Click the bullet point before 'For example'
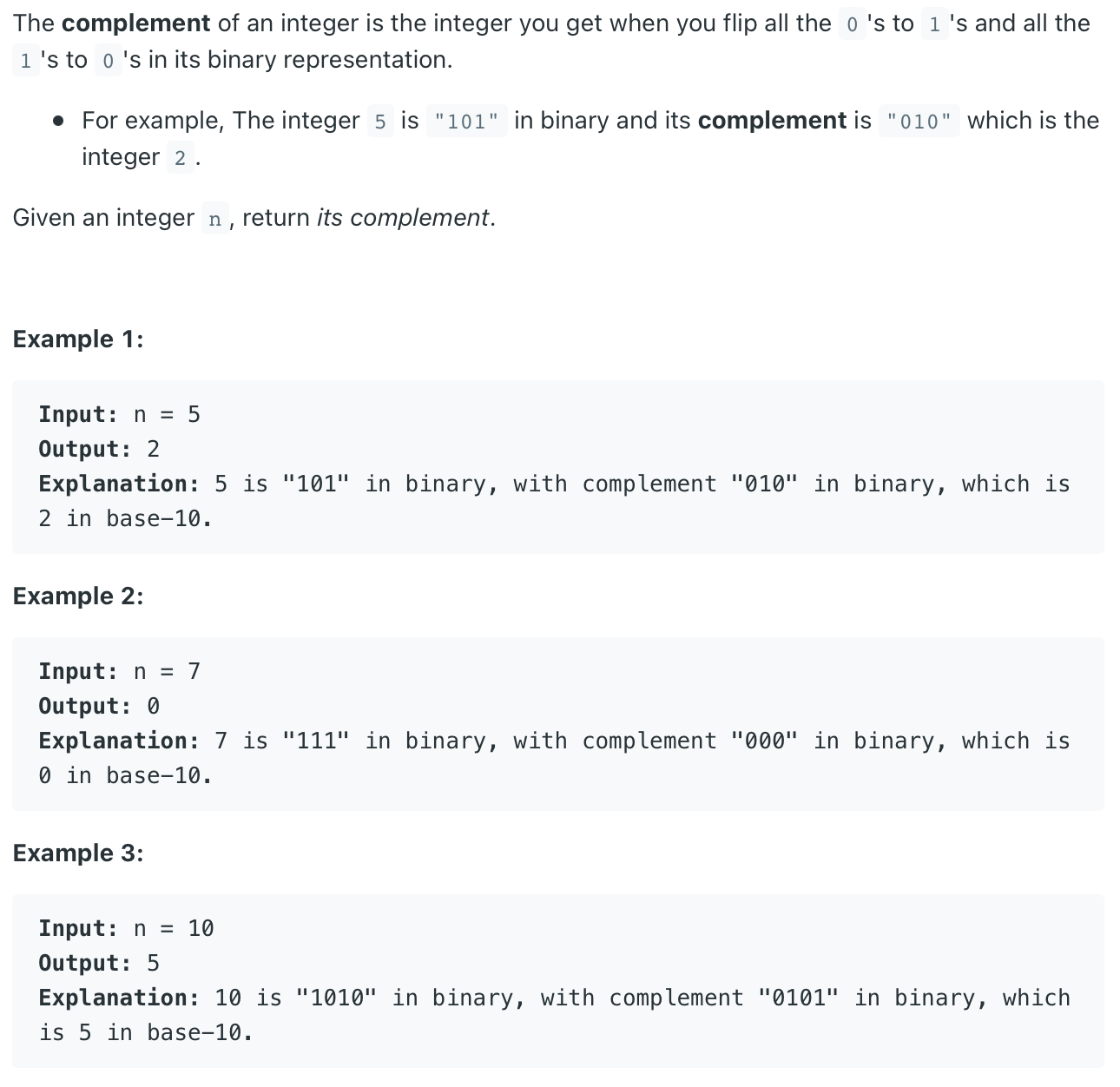This screenshot has height=1087, width=1120. [x=58, y=122]
